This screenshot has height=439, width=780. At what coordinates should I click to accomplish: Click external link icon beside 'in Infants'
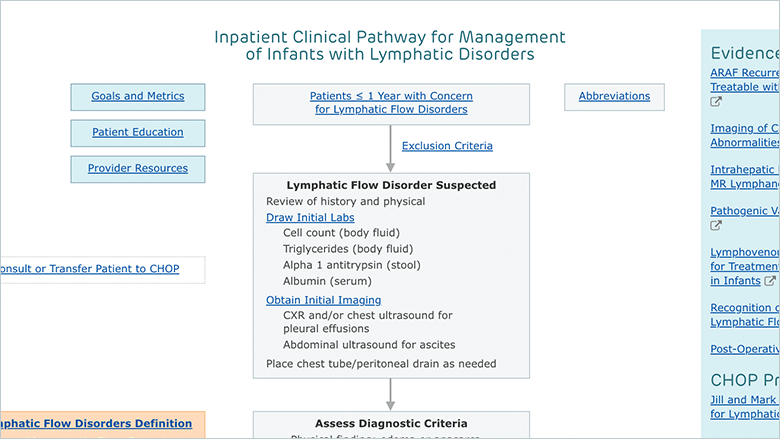point(770,281)
